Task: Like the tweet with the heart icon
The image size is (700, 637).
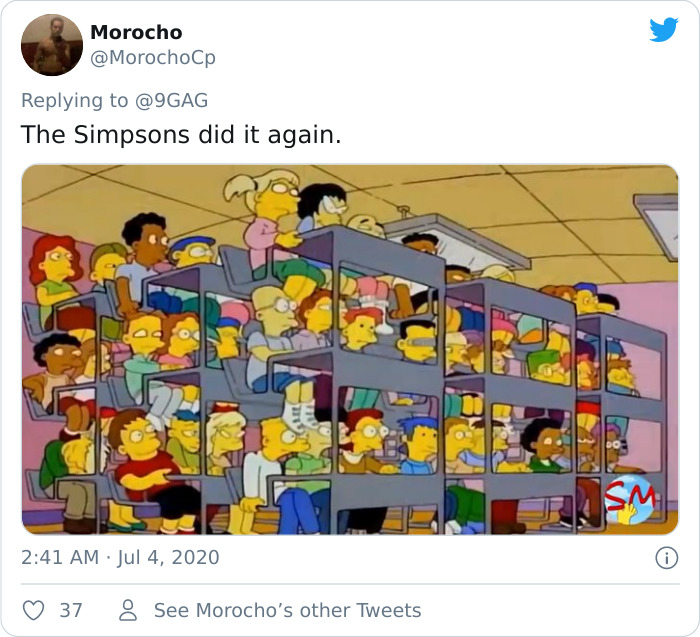Action: [33, 610]
